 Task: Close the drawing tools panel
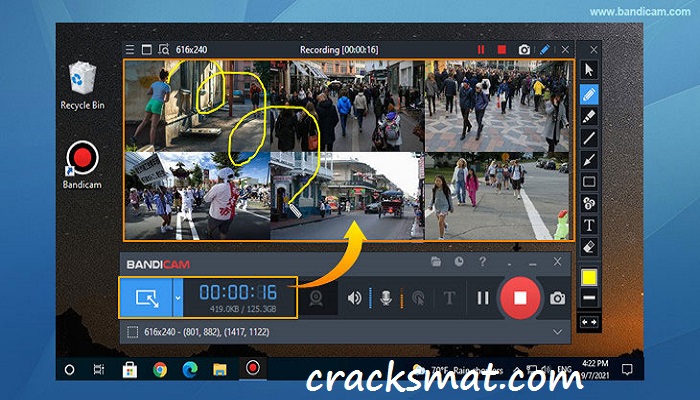[594, 50]
